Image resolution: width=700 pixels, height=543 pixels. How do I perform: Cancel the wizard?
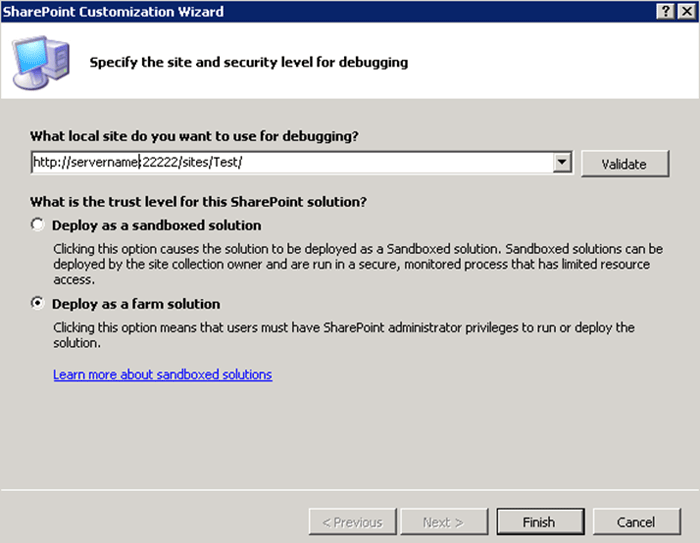(637, 522)
